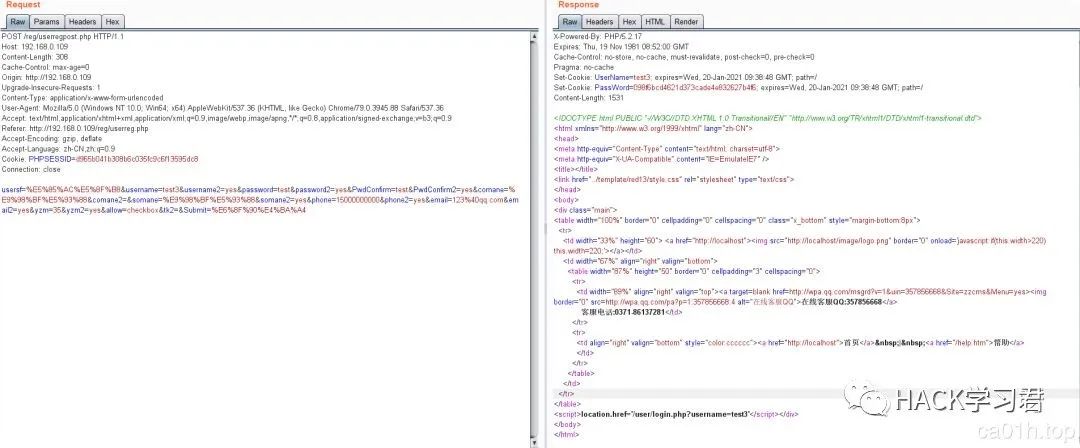This screenshot has height=448, width=1080.
Task: Open the Response Render tab
Action: 686,22
